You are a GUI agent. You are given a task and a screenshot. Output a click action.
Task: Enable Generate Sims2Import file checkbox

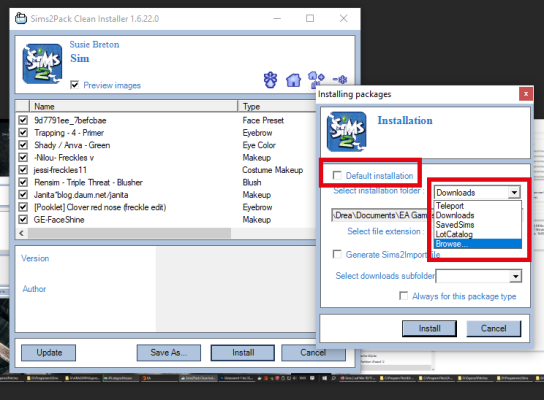[x=337, y=254]
